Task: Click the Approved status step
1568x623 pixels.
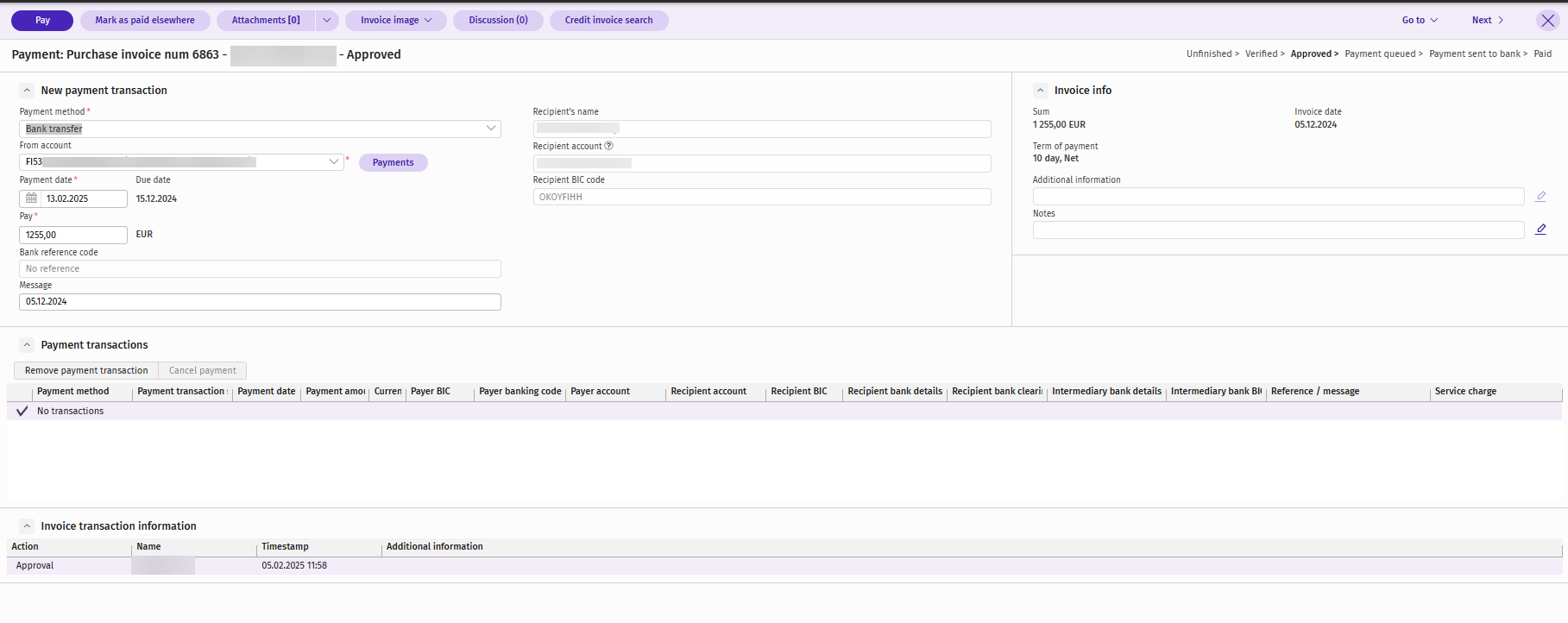Action: click(x=1311, y=53)
